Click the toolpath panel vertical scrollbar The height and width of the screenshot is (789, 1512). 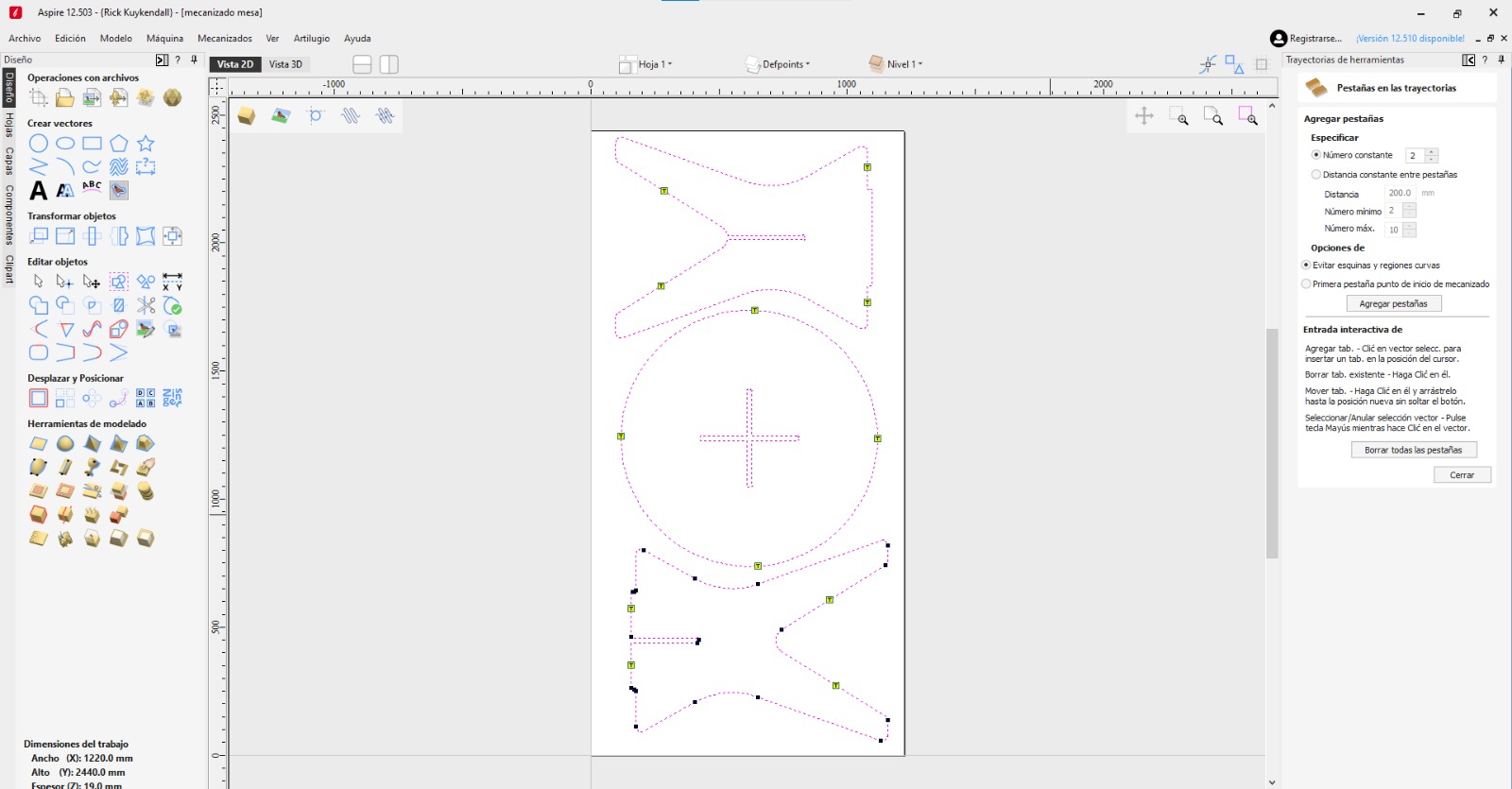(x=1272, y=442)
